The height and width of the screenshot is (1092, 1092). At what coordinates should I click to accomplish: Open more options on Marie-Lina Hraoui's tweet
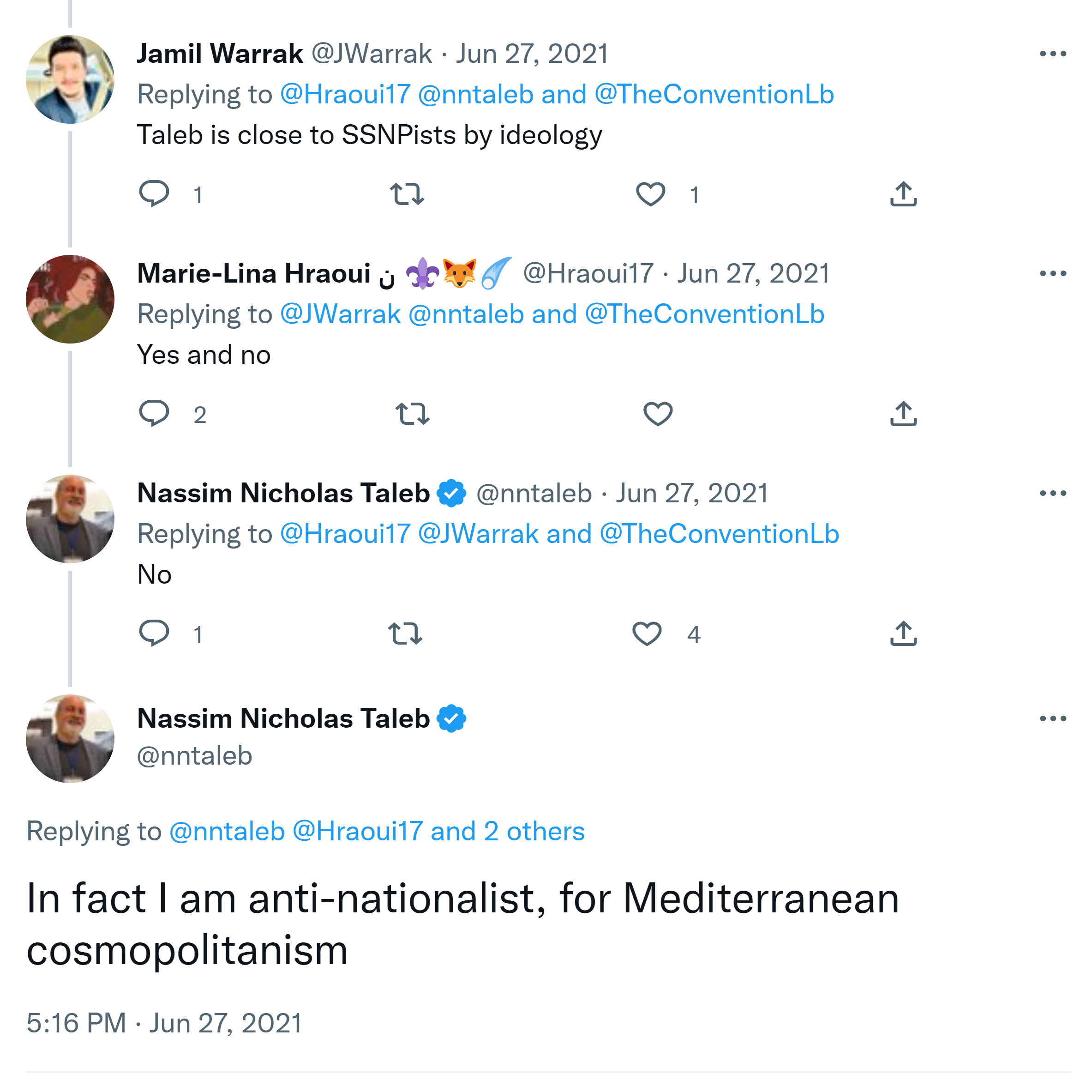coord(1052,273)
